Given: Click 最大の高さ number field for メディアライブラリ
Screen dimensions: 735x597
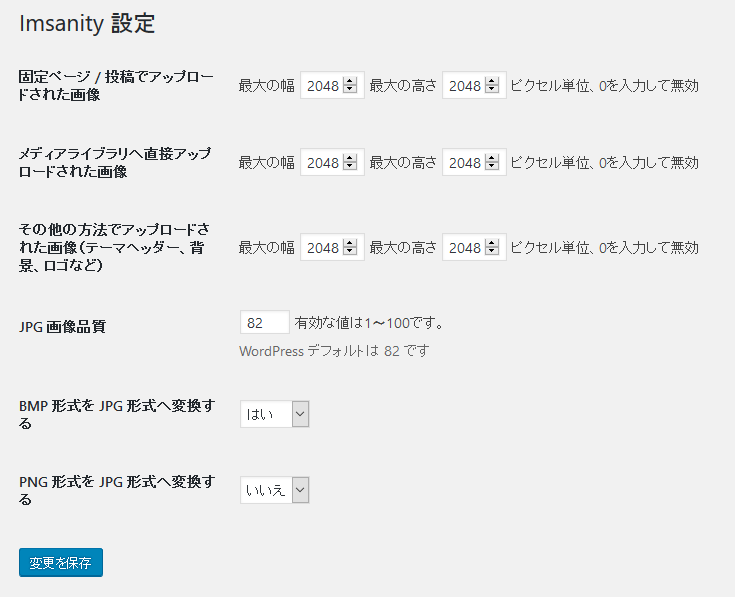Looking at the screenshot, I should click(464, 163).
